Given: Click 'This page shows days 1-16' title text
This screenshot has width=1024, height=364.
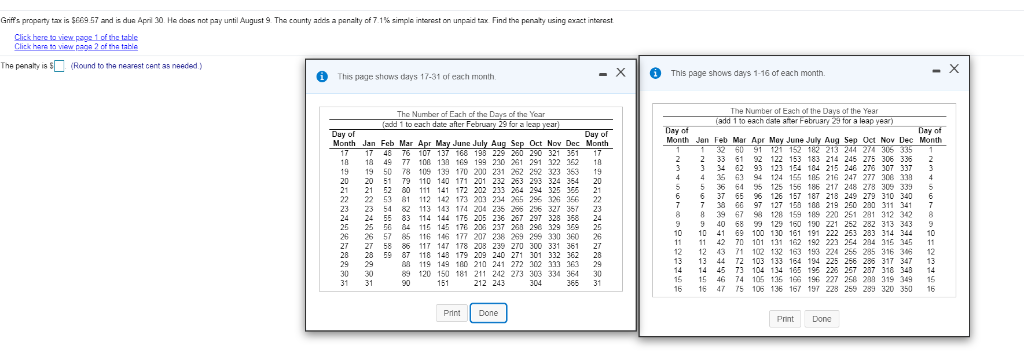Looking at the screenshot, I should coord(748,73).
